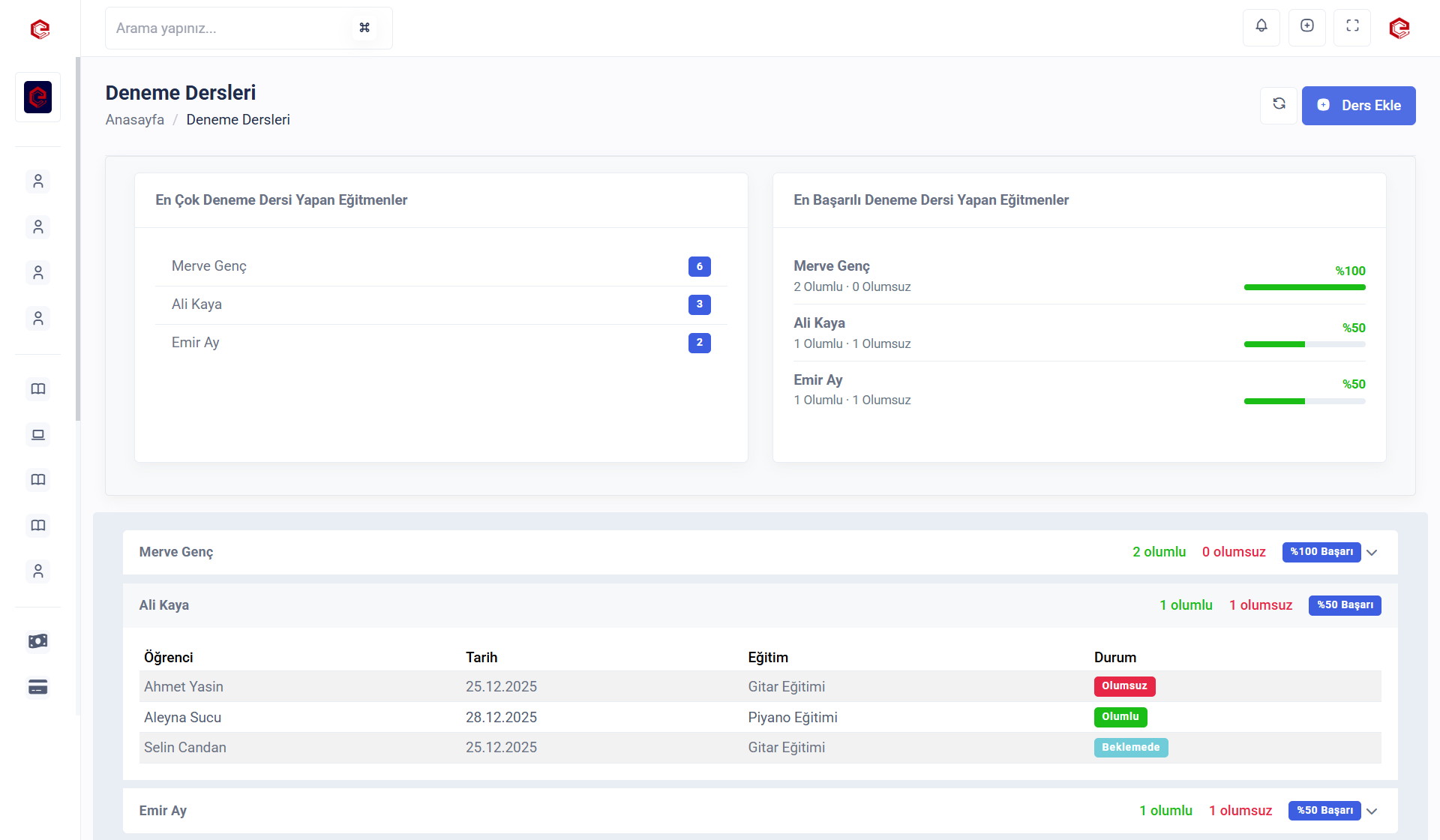Click the notification bell icon

1261,27
